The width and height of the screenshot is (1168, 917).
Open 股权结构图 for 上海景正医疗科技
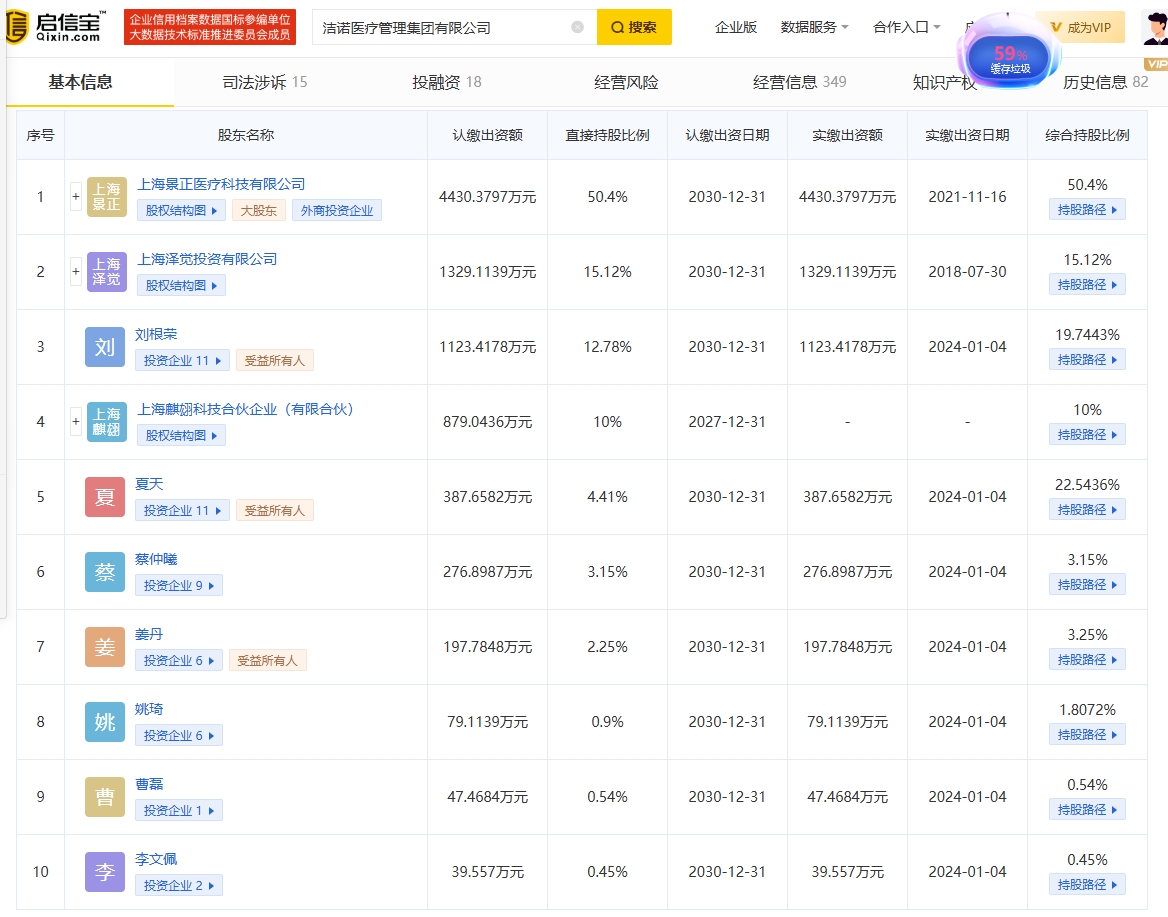pos(181,211)
